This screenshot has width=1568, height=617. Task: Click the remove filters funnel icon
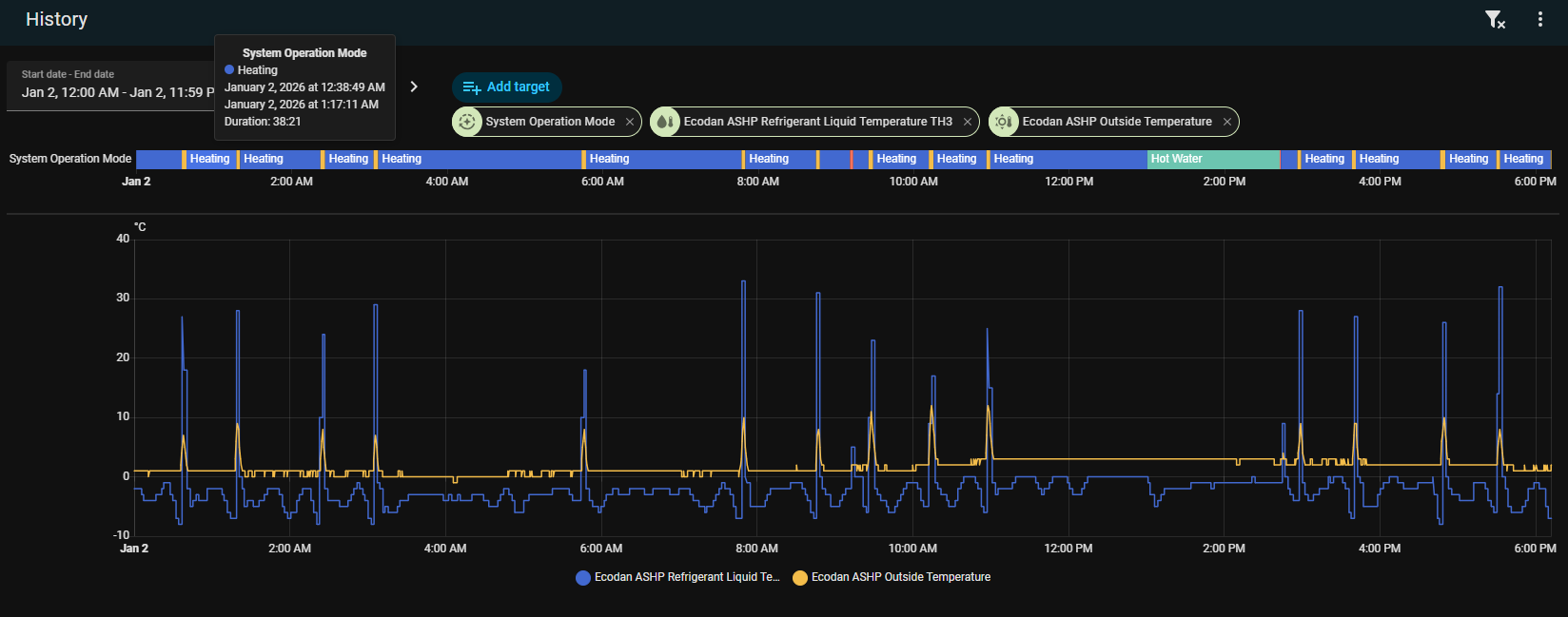point(1494,19)
